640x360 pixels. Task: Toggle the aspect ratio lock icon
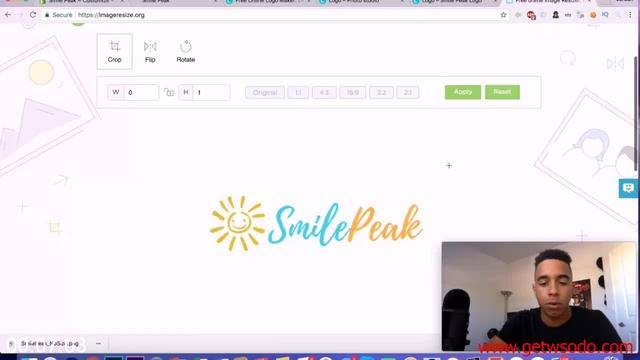(x=169, y=92)
